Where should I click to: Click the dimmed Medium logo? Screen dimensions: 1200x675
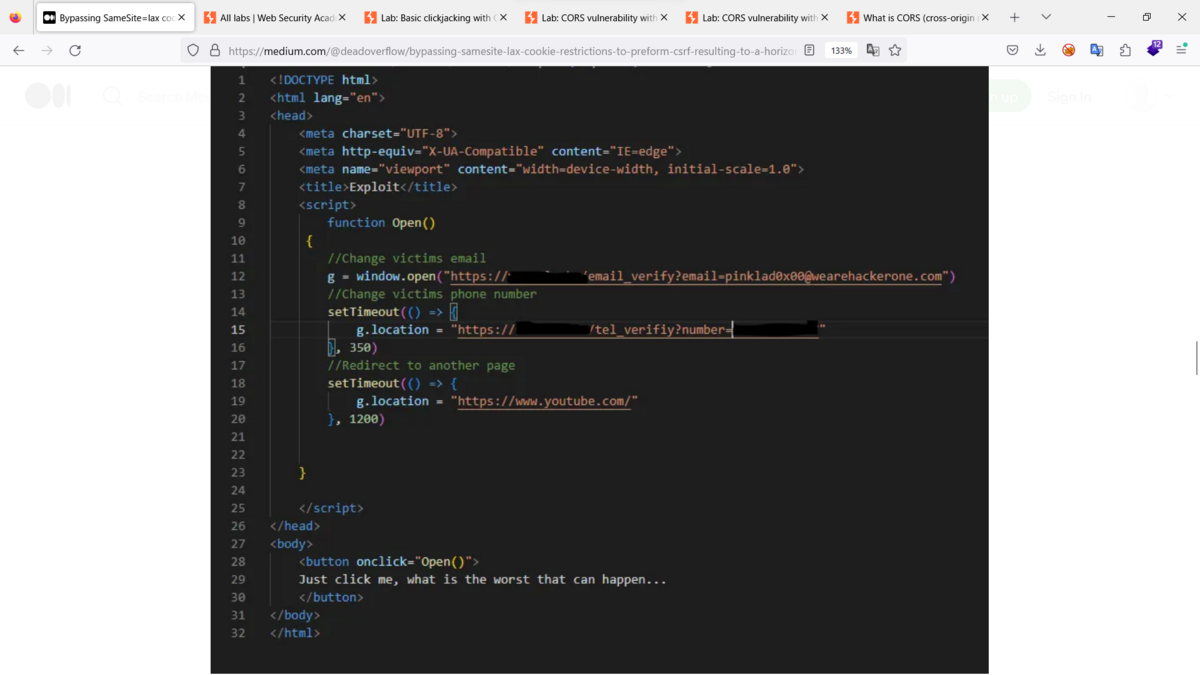pyautogui.click(x=48, y=96)
